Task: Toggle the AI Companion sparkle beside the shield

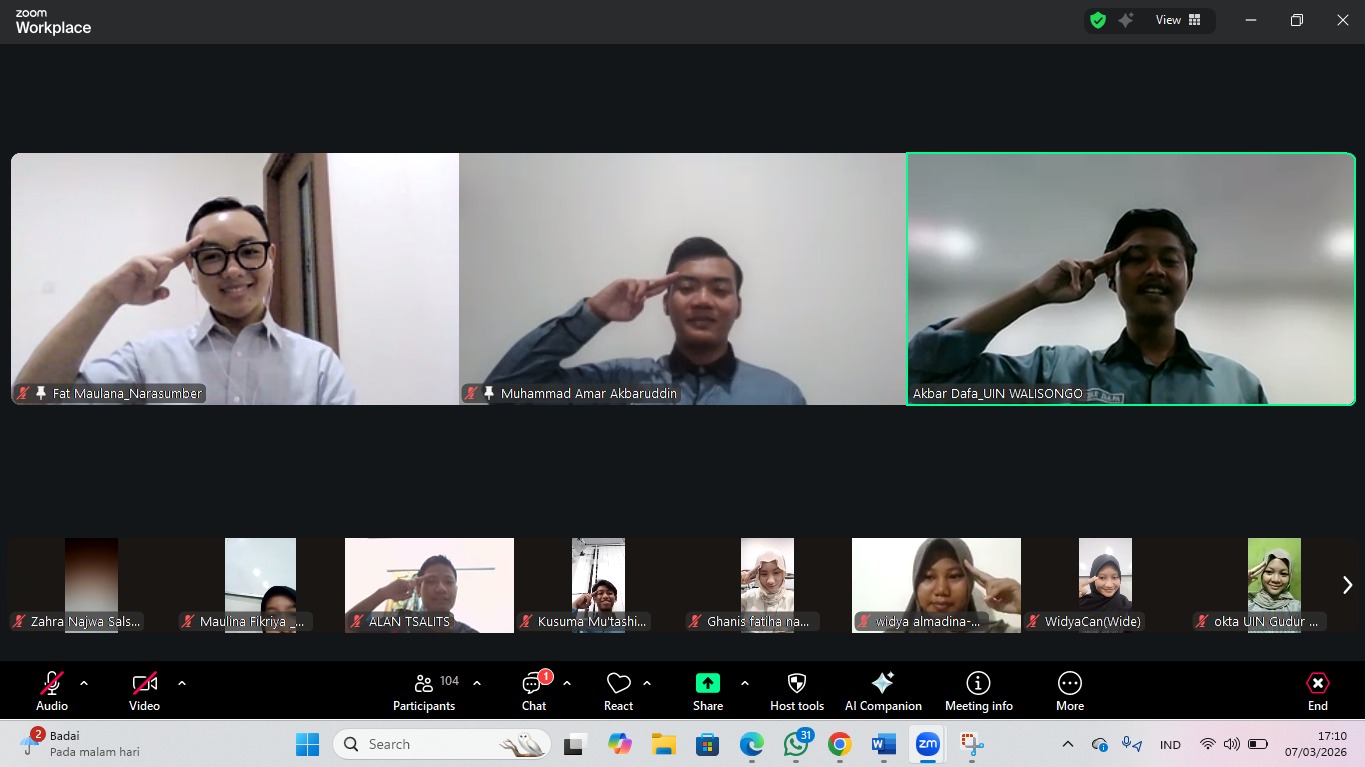Action: [x=1126, y=20]
